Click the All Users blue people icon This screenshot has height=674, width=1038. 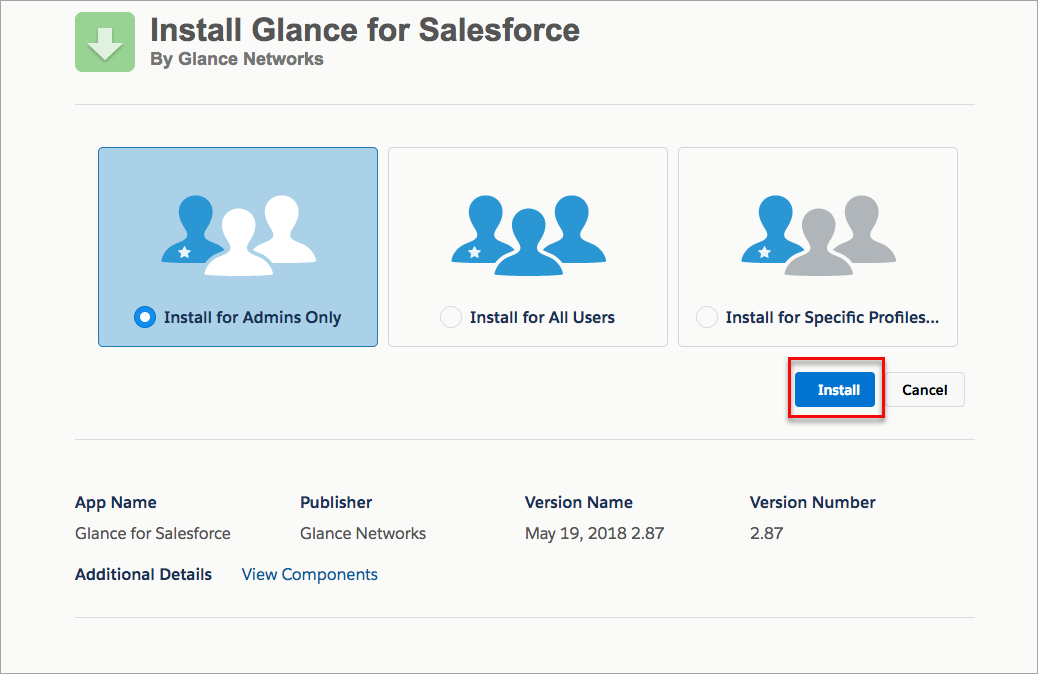point(528,235)
